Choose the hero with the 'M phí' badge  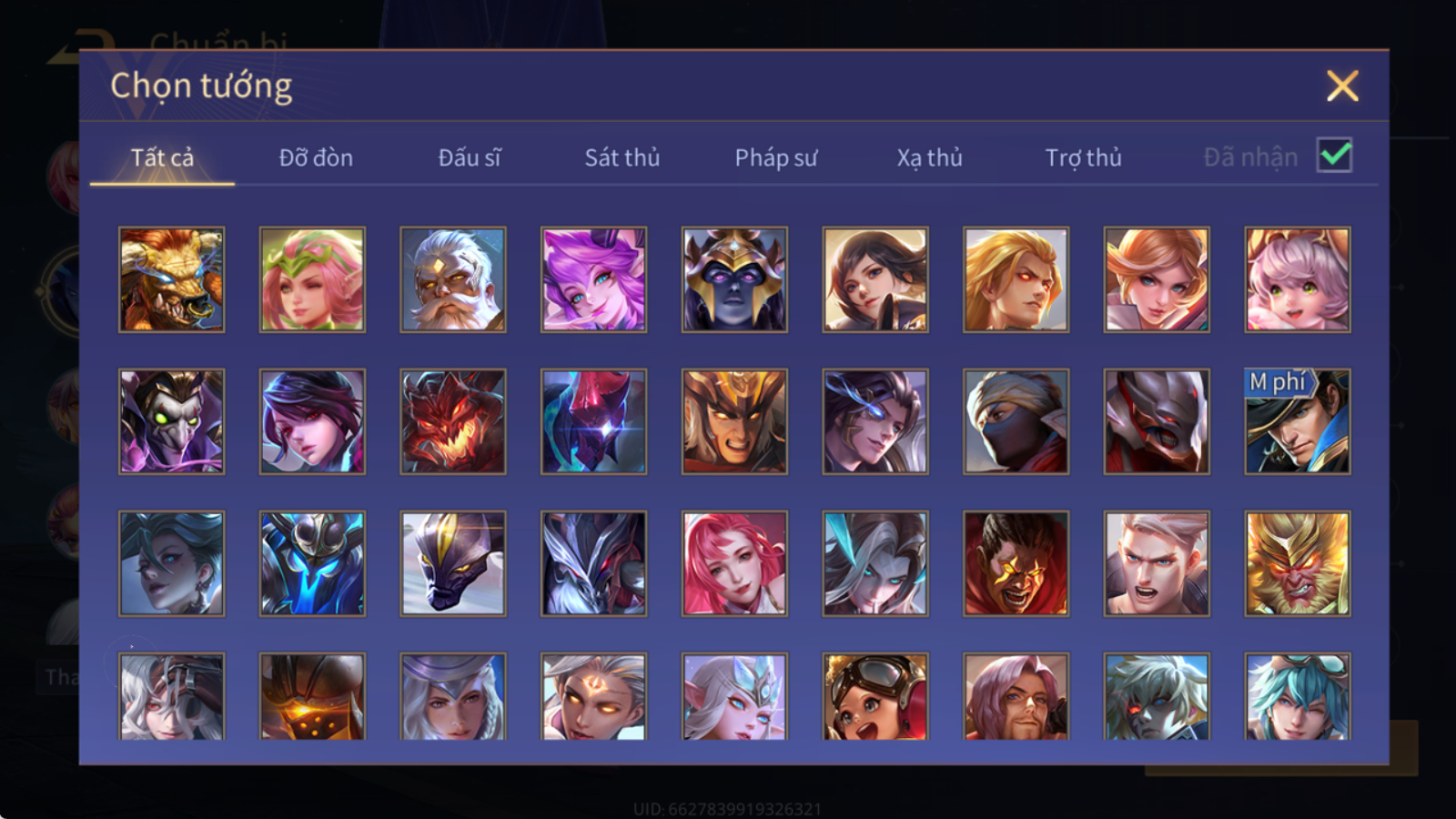1298,421
